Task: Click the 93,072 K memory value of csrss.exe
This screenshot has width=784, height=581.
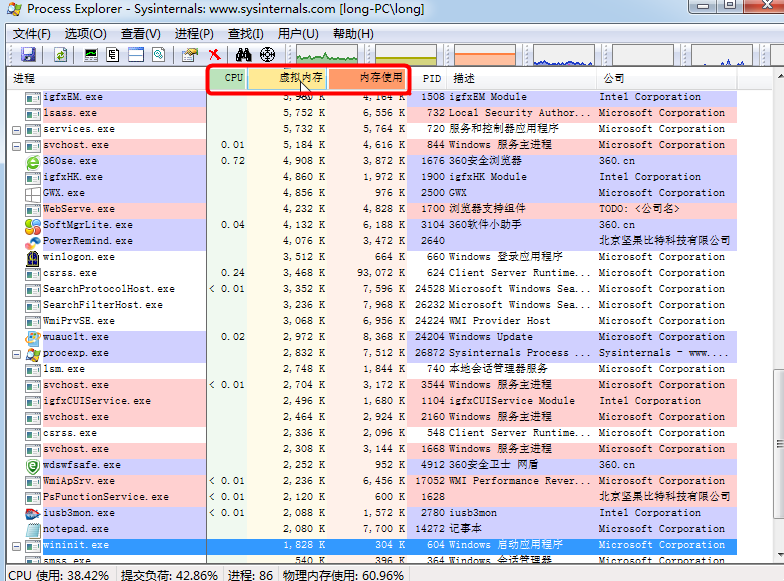Action: coord(381,273)
